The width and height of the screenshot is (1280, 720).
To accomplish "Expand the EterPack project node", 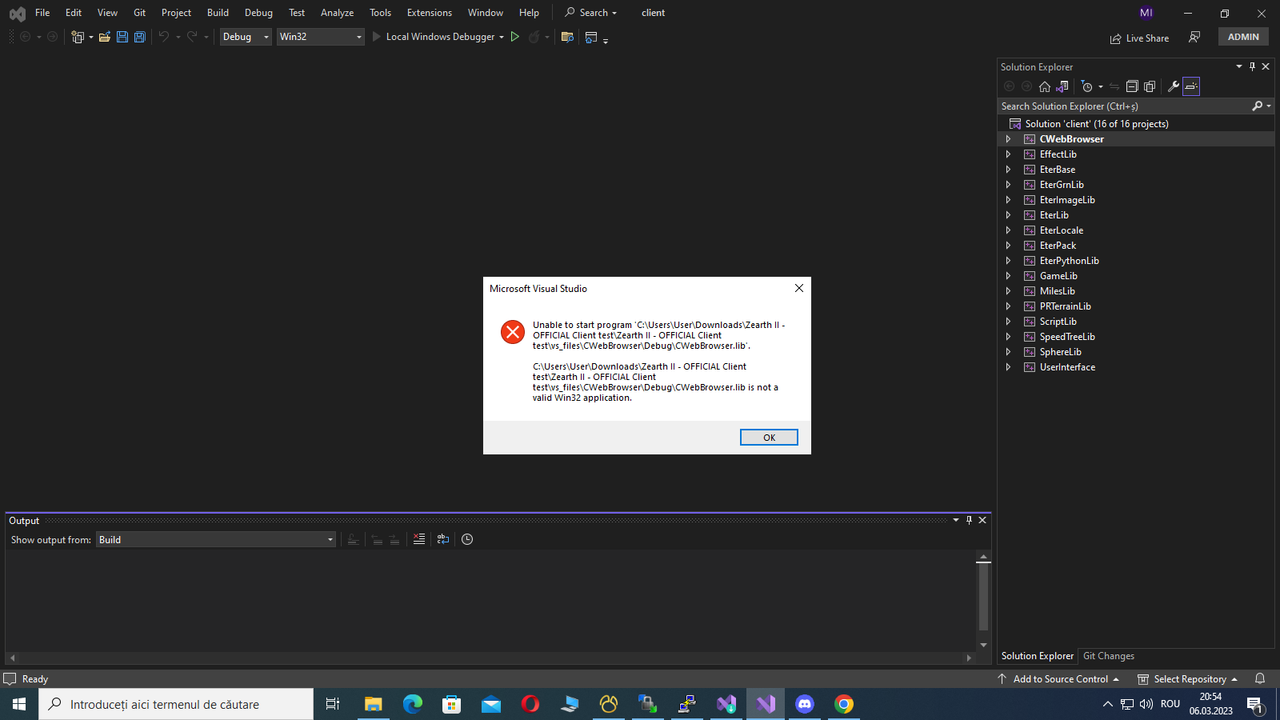I will [1008, 245].
